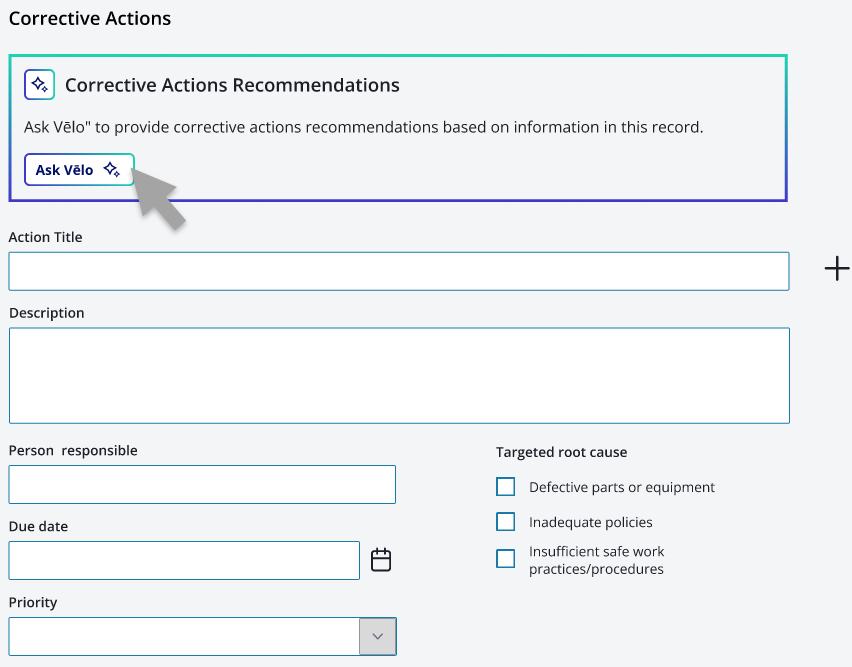Click the sparkle icon inside Ask Vēlo button

tap(111, 169)
